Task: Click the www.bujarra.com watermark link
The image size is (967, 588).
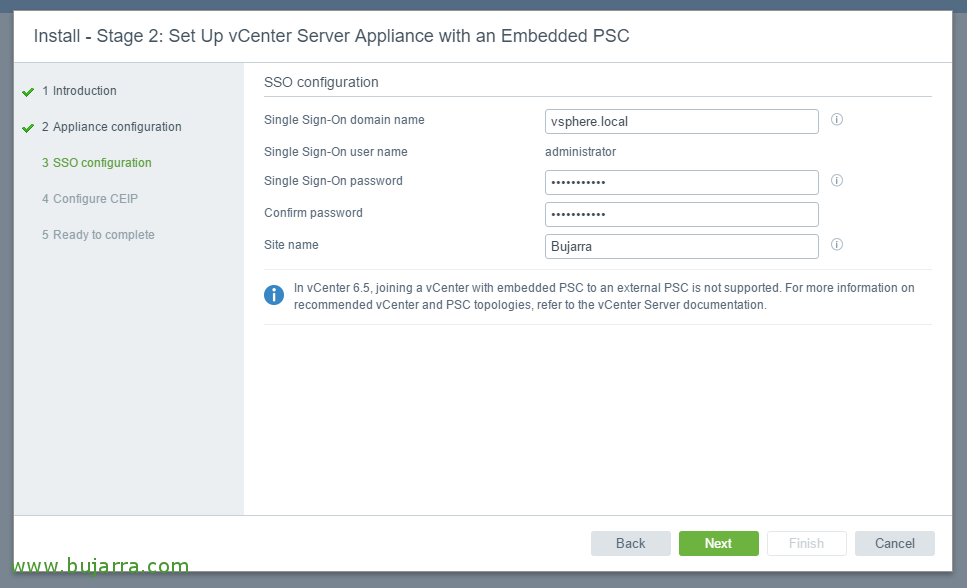Action: click(x=101, y=566)
